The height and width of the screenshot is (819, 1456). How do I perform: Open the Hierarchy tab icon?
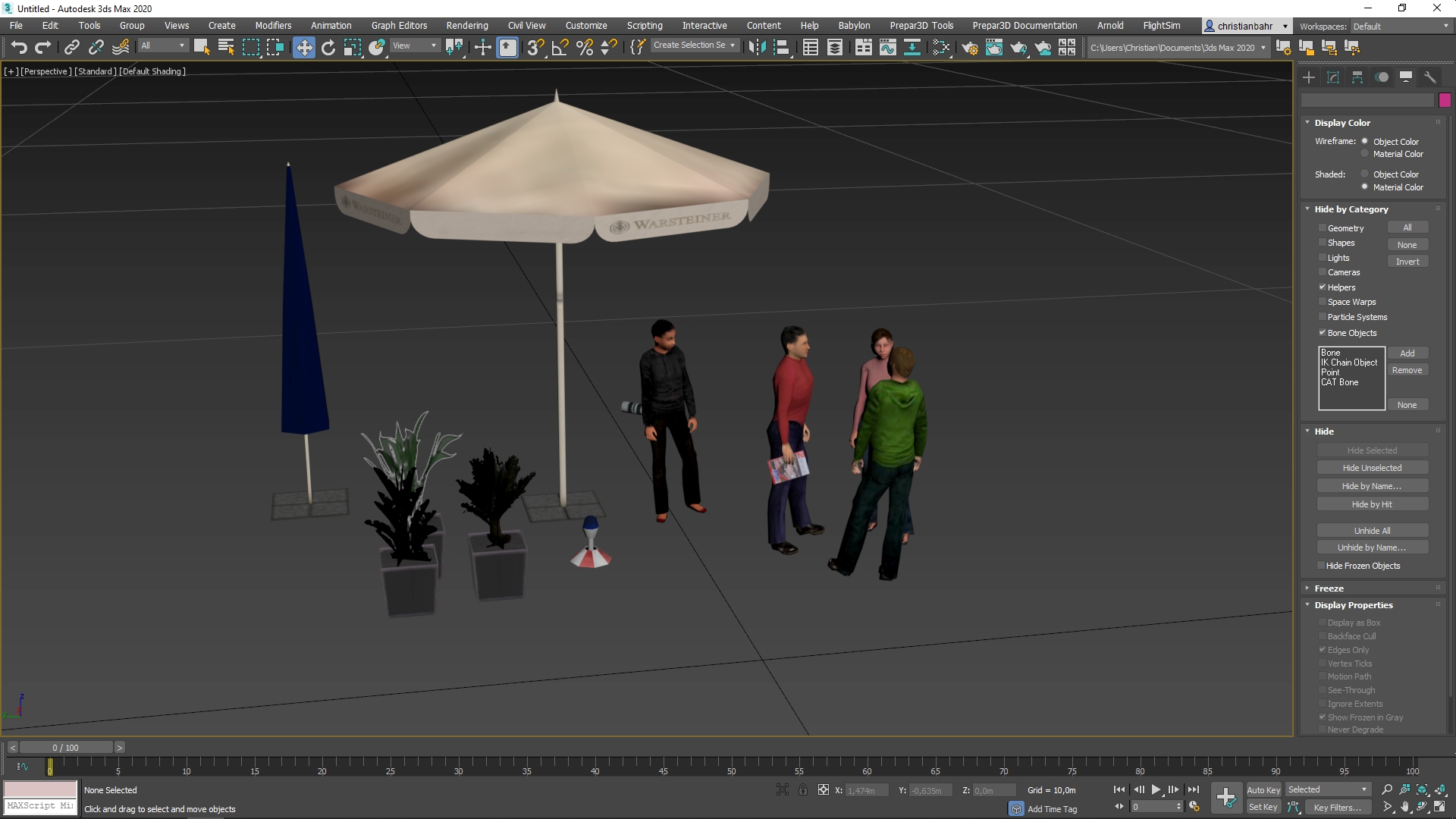1357,77
